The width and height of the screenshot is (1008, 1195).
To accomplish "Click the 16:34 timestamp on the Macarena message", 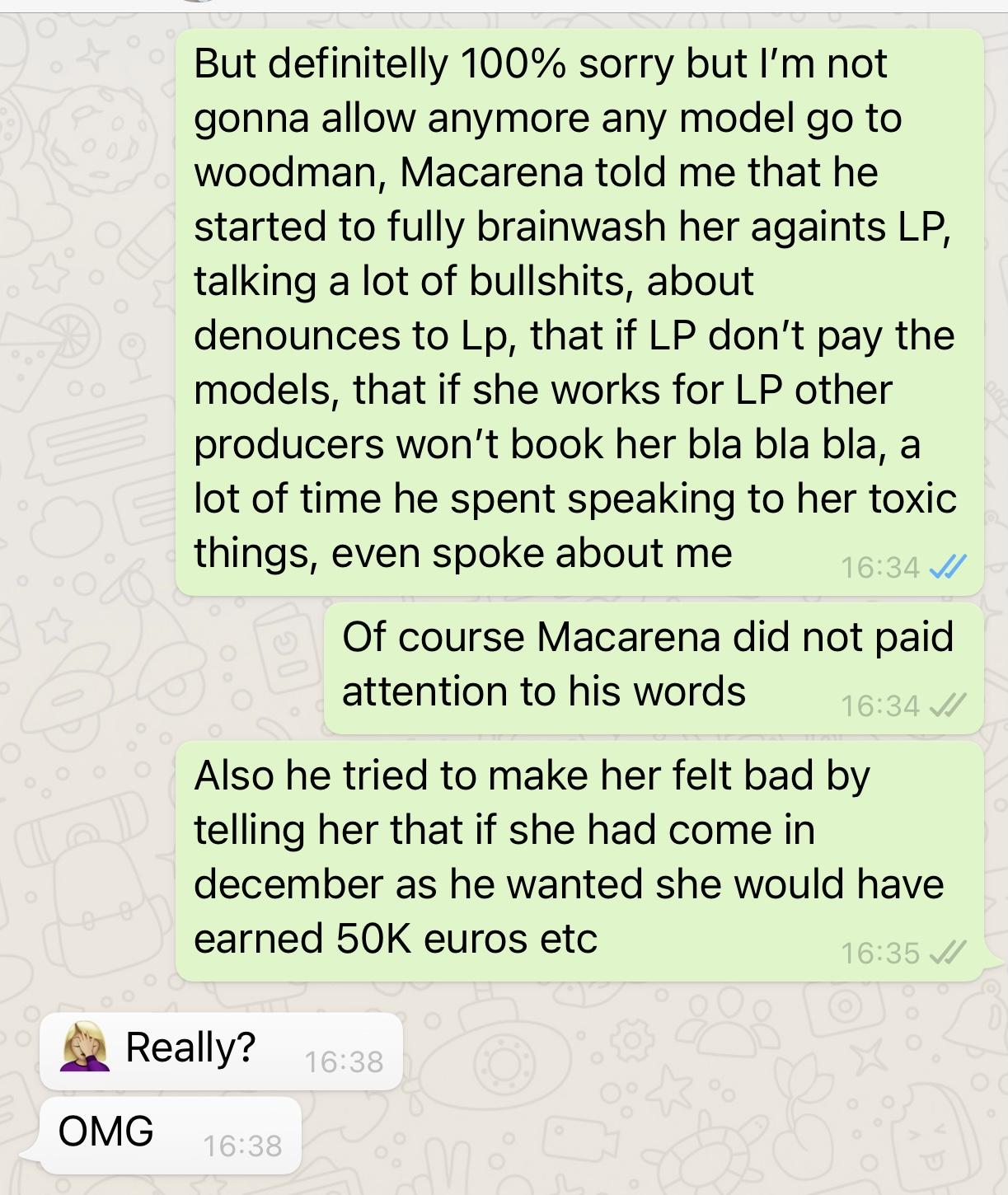I will pos(879,705).
